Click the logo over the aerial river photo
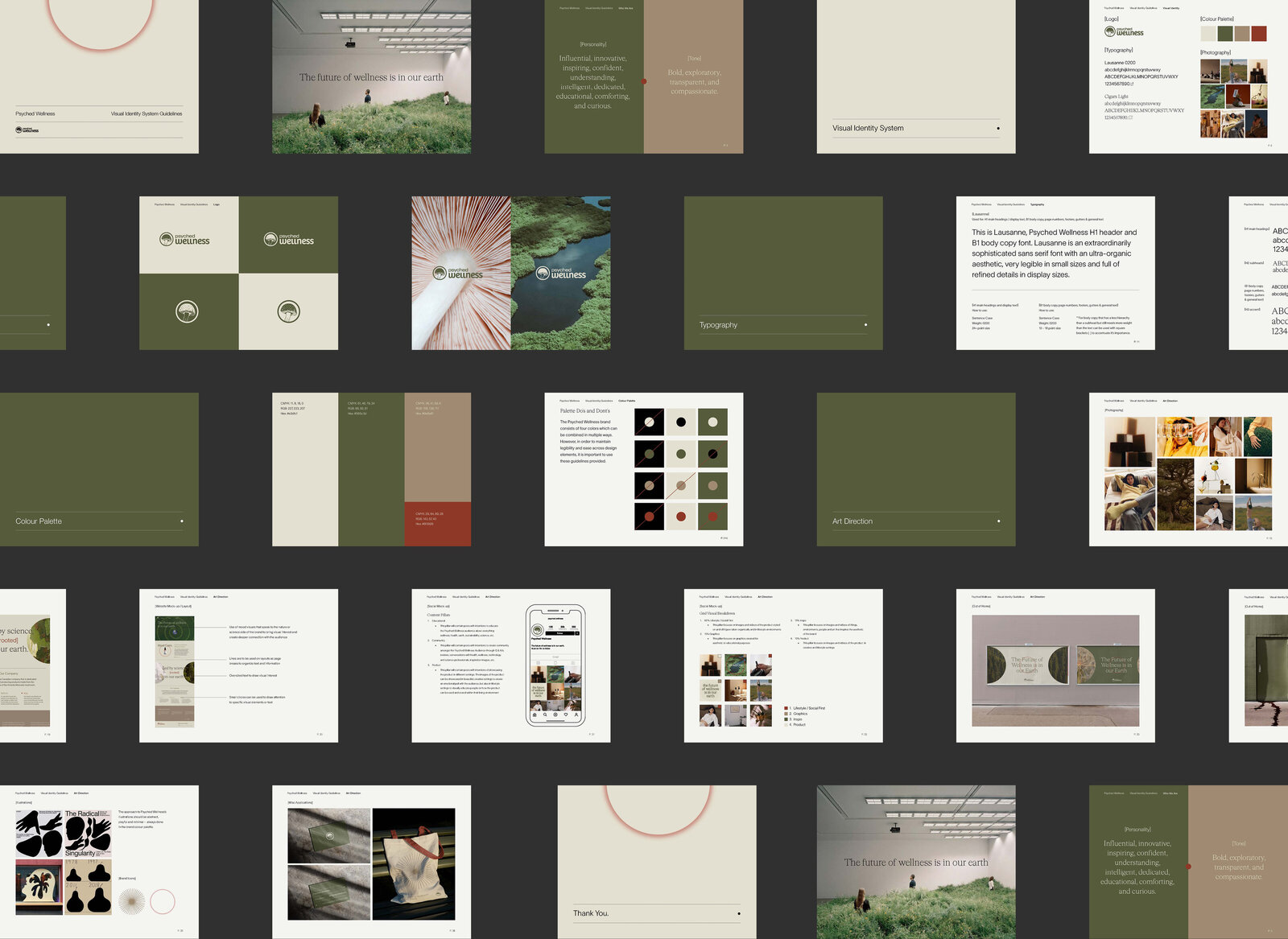The height and width of the screenshot is (939, 1288). tap(561, 273)
